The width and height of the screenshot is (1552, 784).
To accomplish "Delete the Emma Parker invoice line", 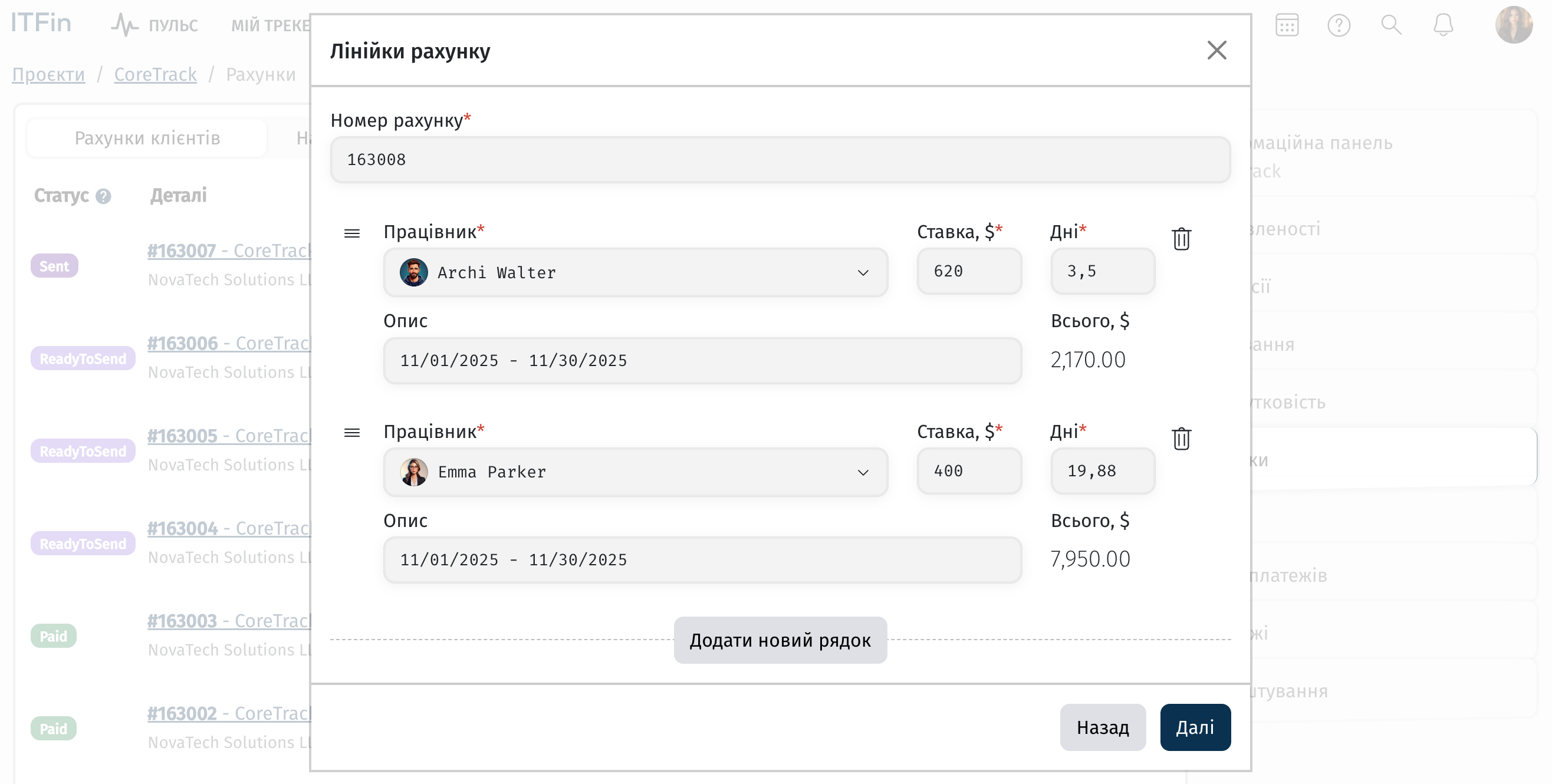I will point(1181,439).
